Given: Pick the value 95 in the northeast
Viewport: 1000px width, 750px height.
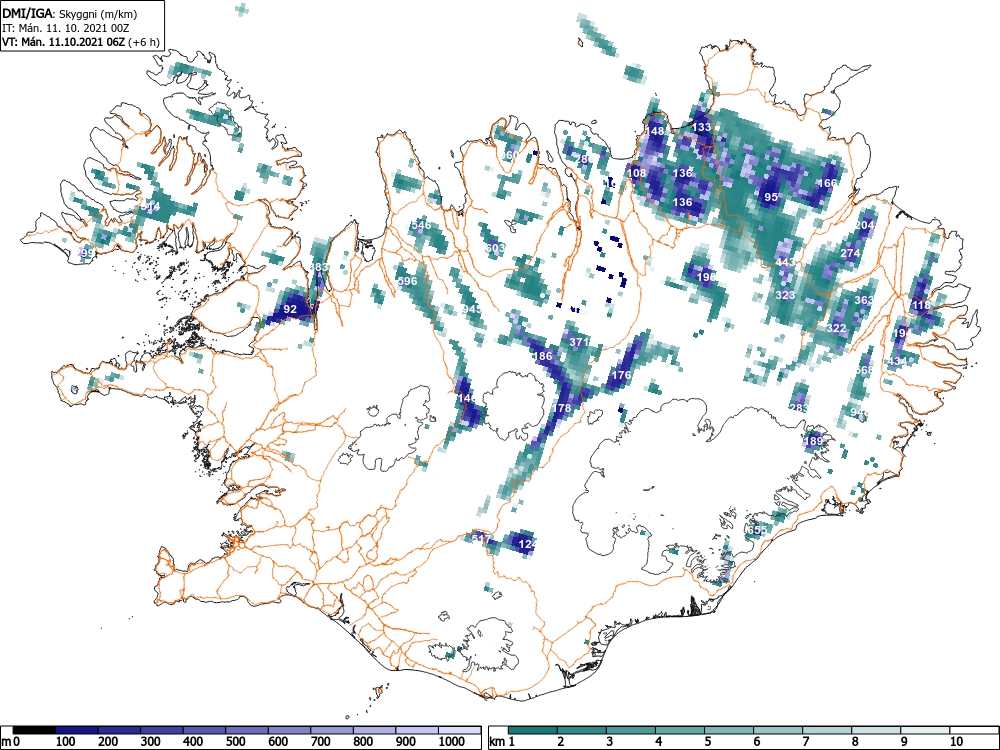Looking at the screenshot, I should pos(771,197).
